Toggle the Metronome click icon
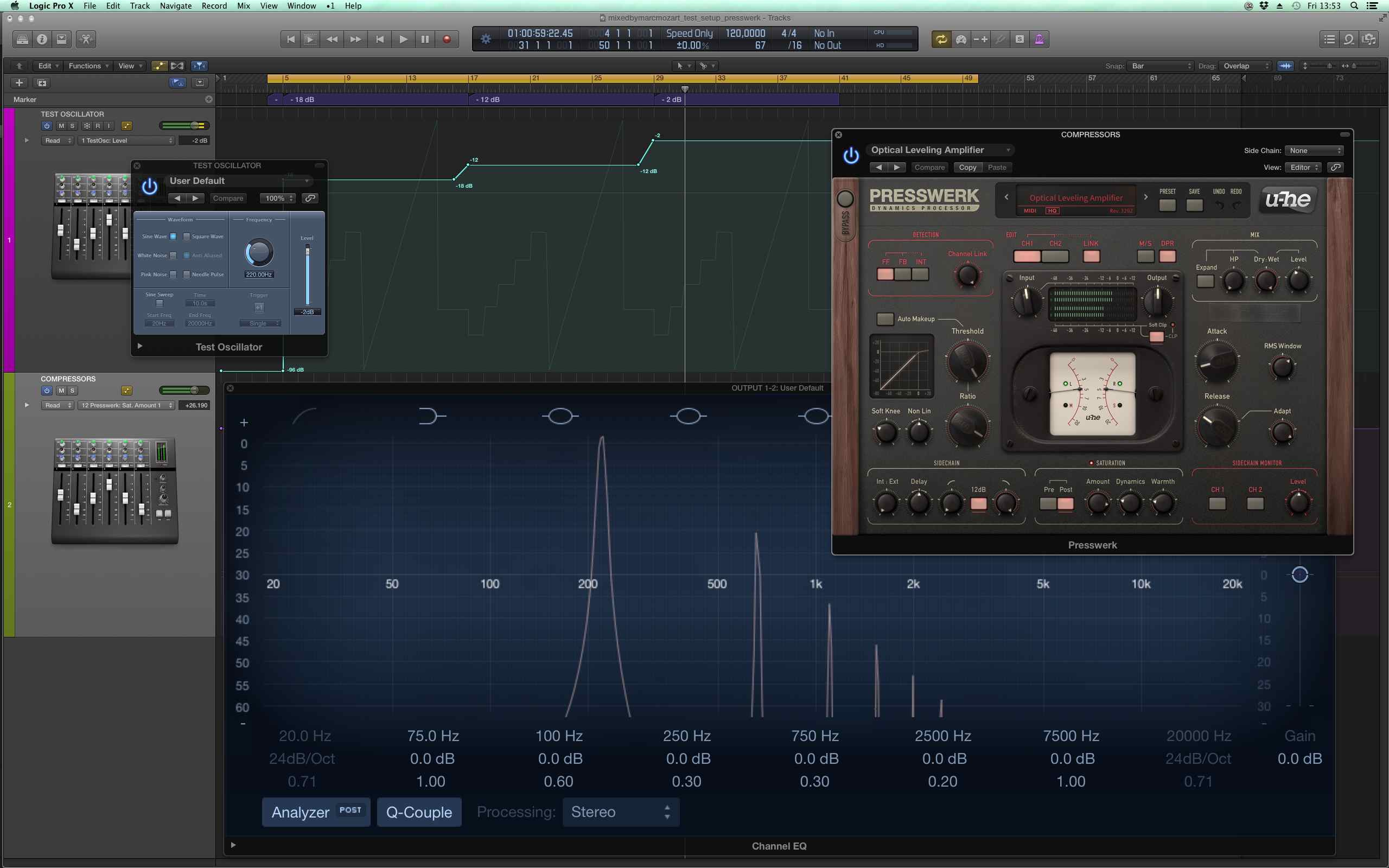 pyautogui.click(x=1039, y=39)
